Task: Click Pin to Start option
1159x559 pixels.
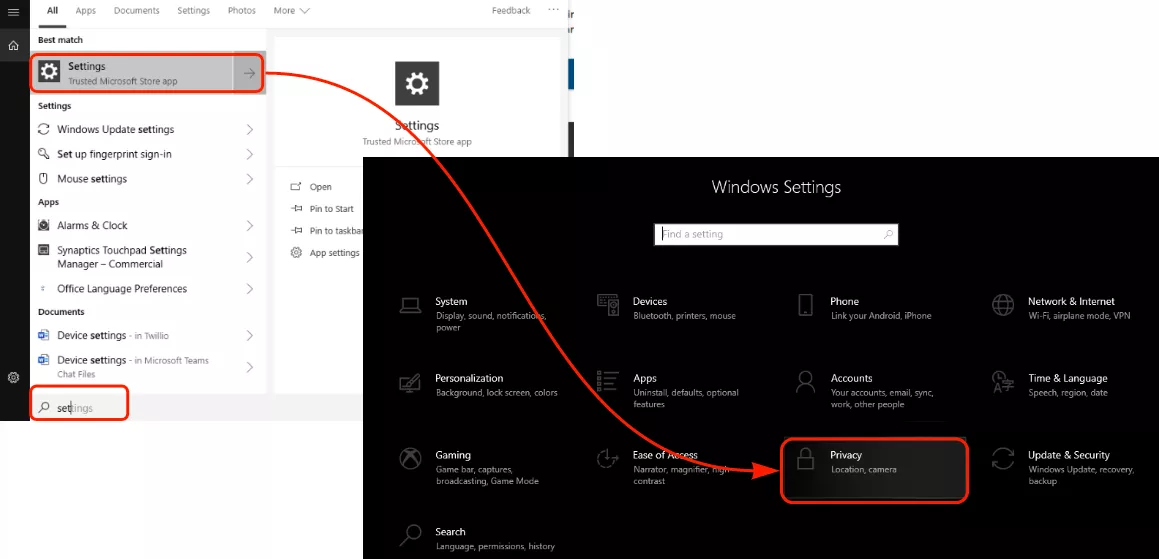Action: [x=331, y=209]
